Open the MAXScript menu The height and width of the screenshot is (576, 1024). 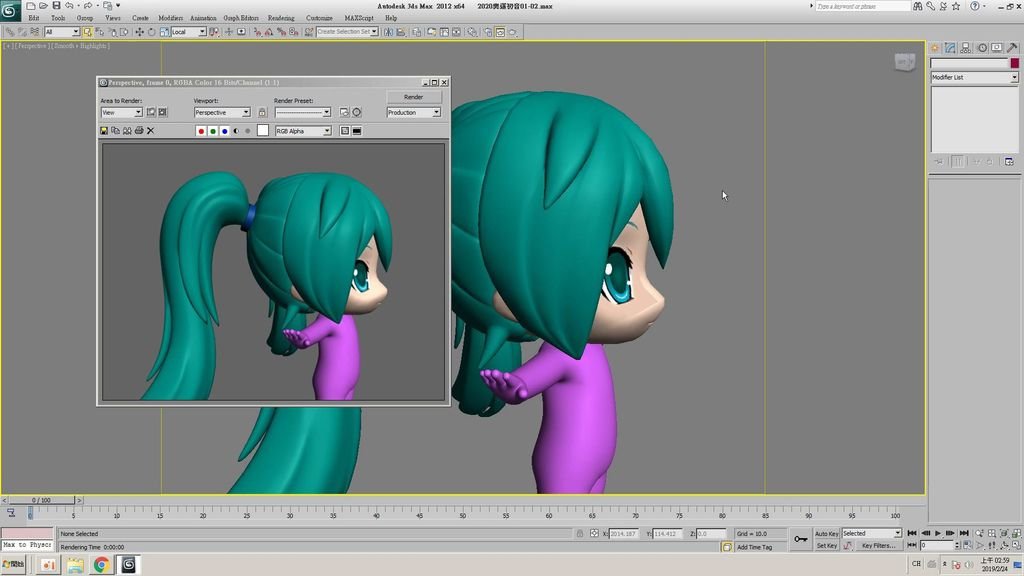pos(359,18)
